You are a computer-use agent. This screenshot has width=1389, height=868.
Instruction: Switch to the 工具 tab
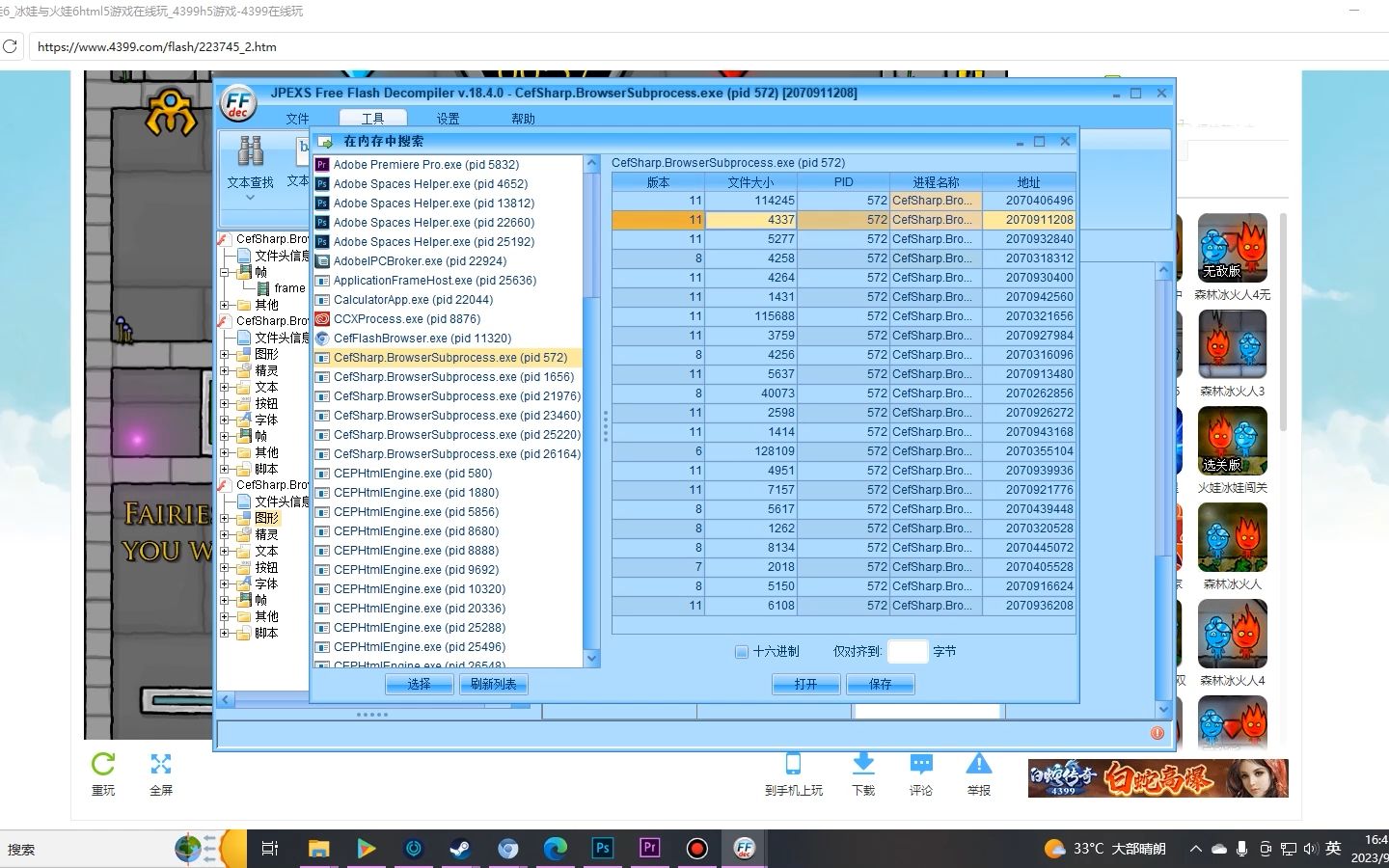click(372, 119)
